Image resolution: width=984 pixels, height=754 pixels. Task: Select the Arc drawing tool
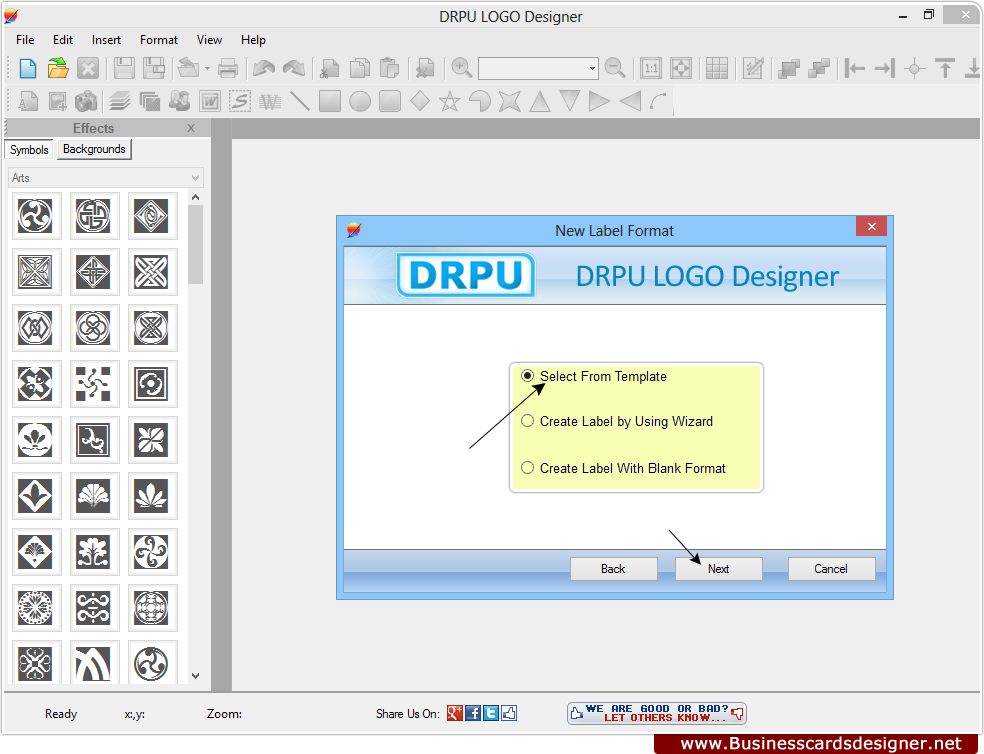click(658, 101)
